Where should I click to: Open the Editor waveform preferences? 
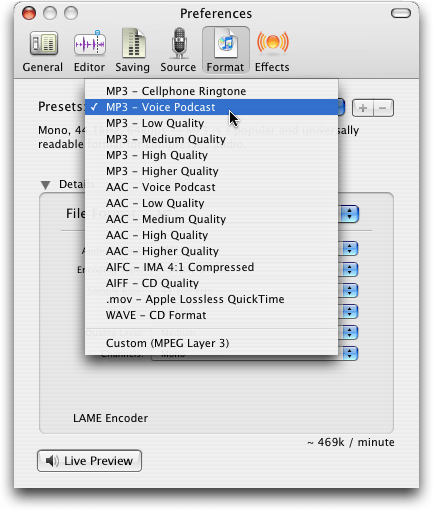[x=89, y=51]
